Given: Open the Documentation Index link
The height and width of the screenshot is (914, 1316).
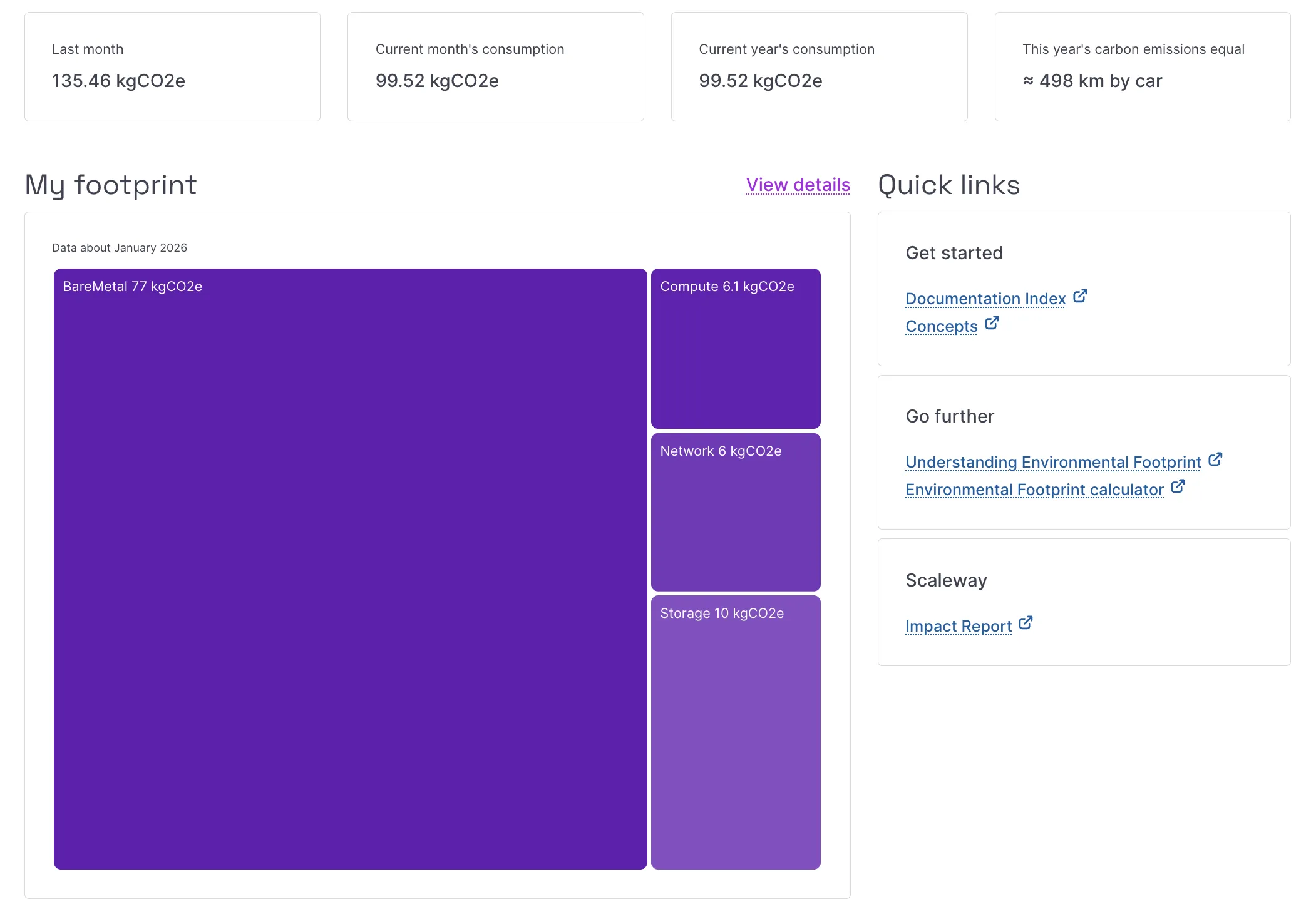Looking at the screenshot, I should coord(985,299).
